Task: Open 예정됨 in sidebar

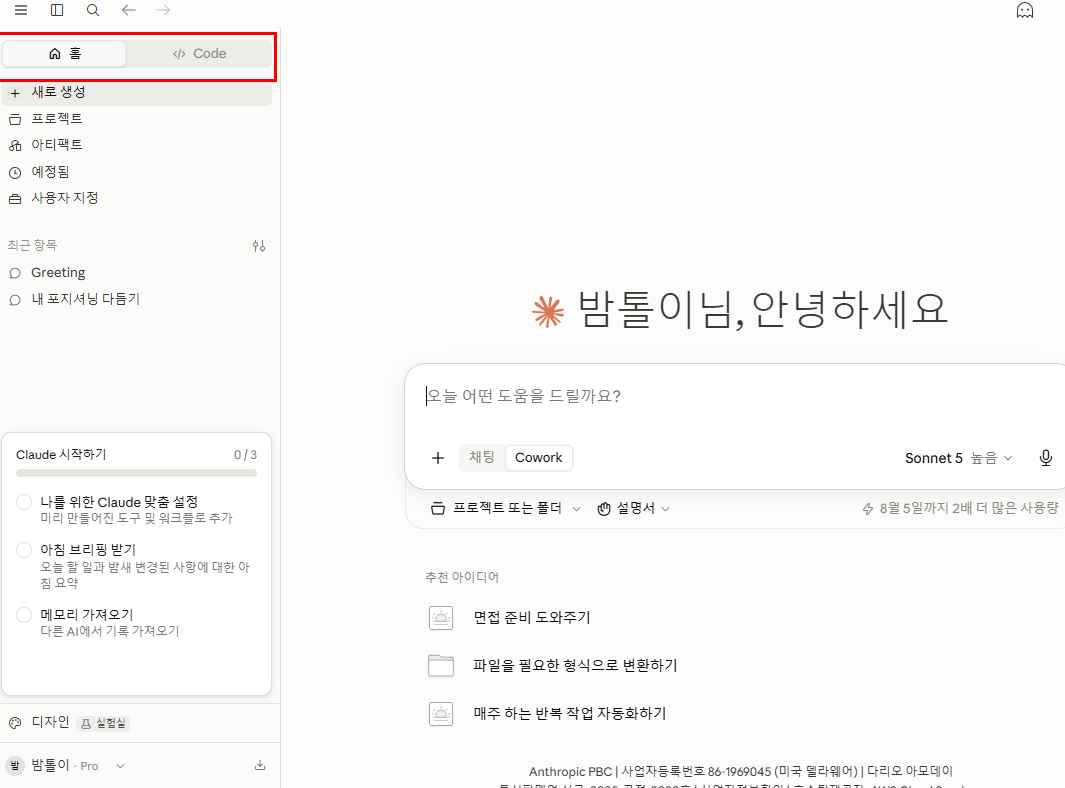Action: pos(136,172)
